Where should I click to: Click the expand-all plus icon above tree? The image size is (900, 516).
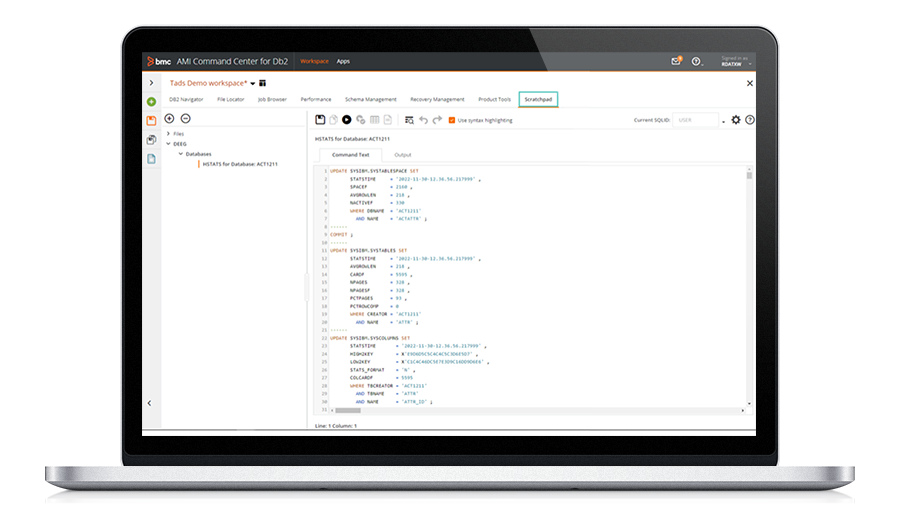click(x=169, y=119)
